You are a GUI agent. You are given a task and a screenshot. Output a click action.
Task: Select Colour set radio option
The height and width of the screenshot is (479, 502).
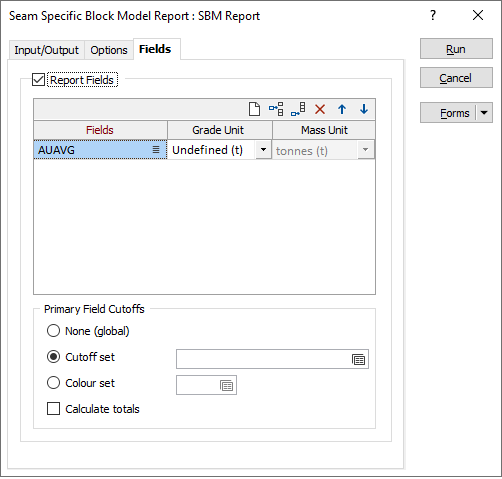point(53,383)
